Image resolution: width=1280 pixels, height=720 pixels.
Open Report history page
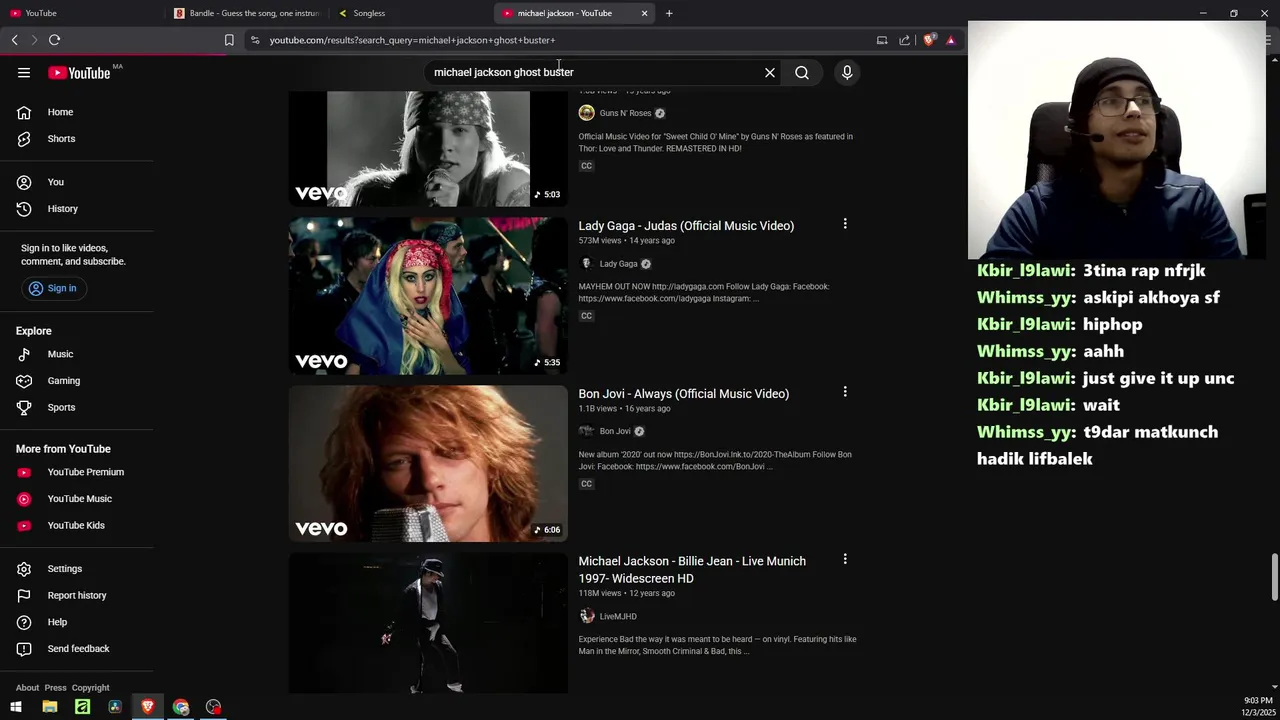point(77,596)
